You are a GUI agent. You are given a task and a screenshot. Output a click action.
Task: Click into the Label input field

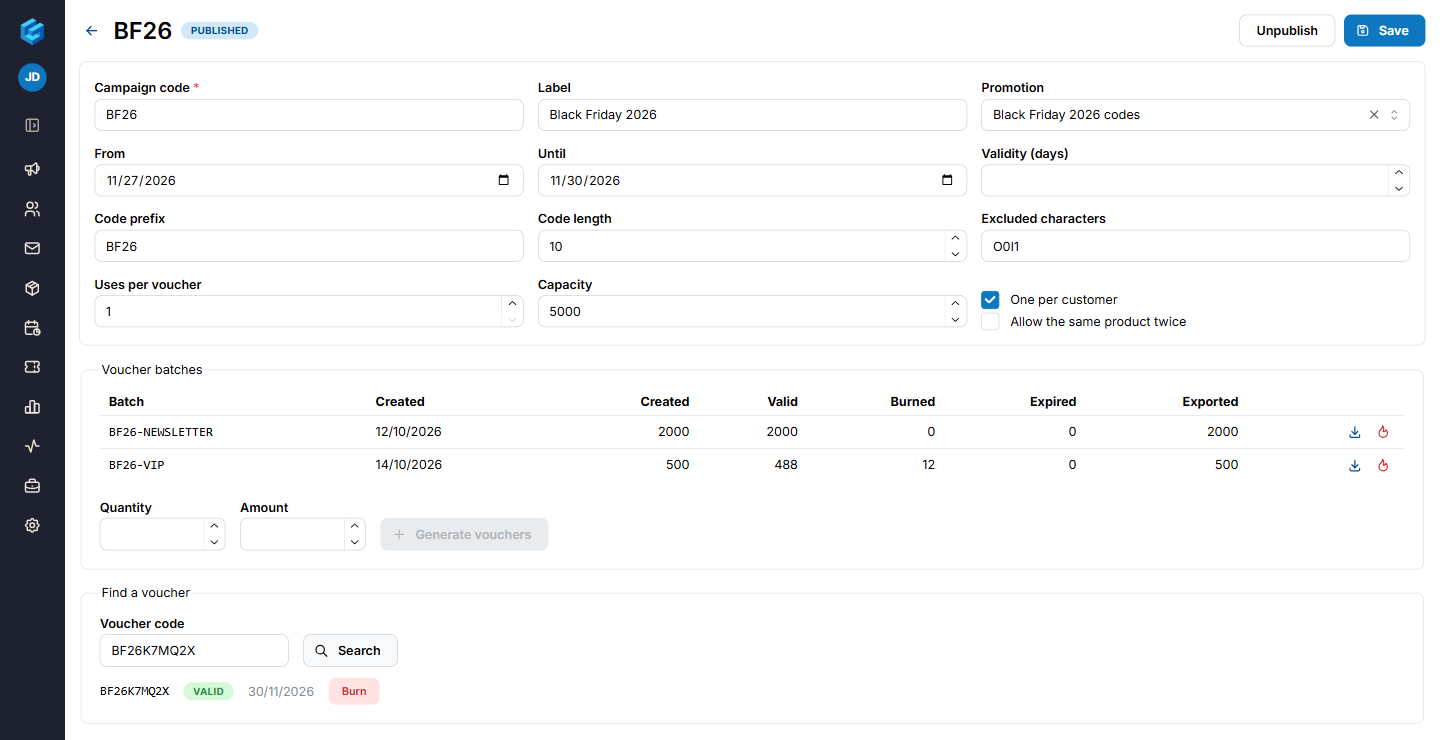[x=752, y=115]
